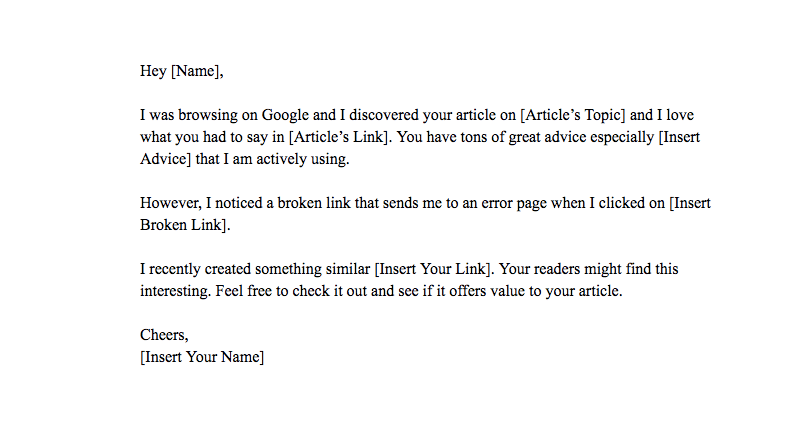
Task: Click the word Hey in the greeting
Action: [153, 71]
